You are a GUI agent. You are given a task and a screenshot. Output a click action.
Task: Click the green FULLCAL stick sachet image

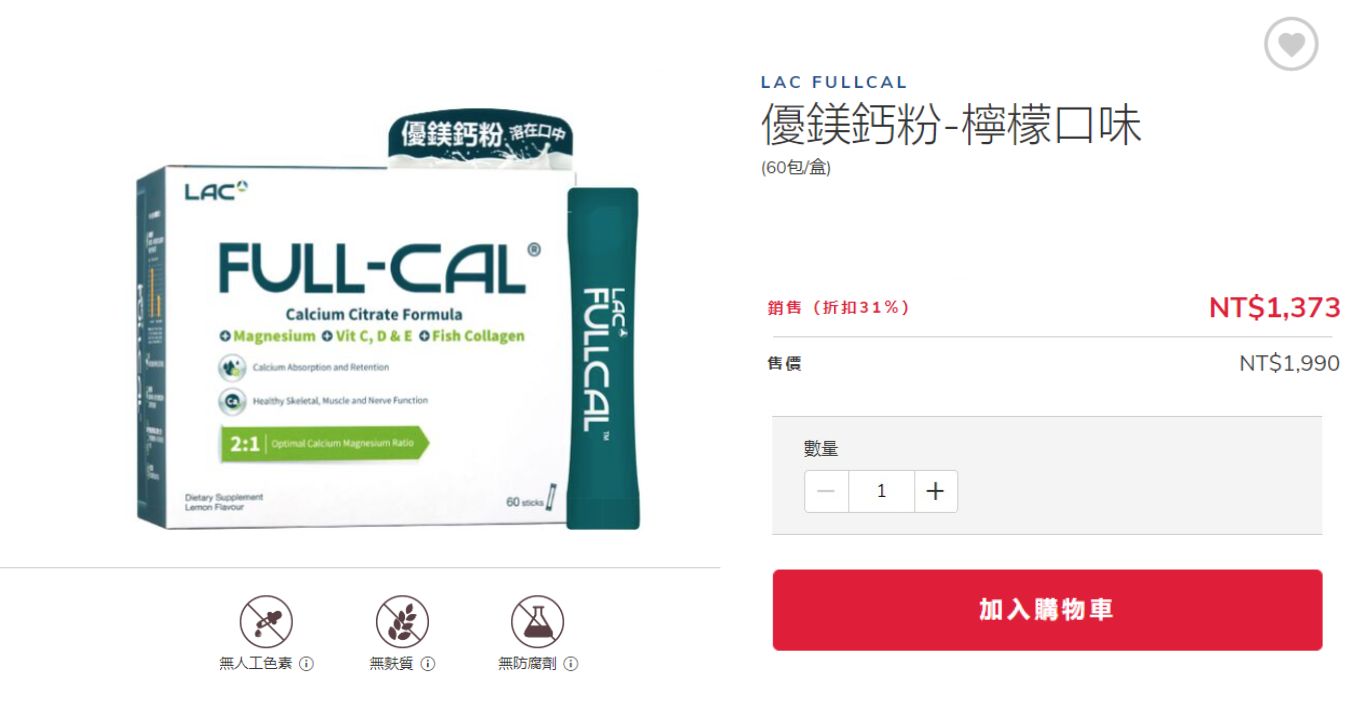pyautogui.click(x=603, y=358)
